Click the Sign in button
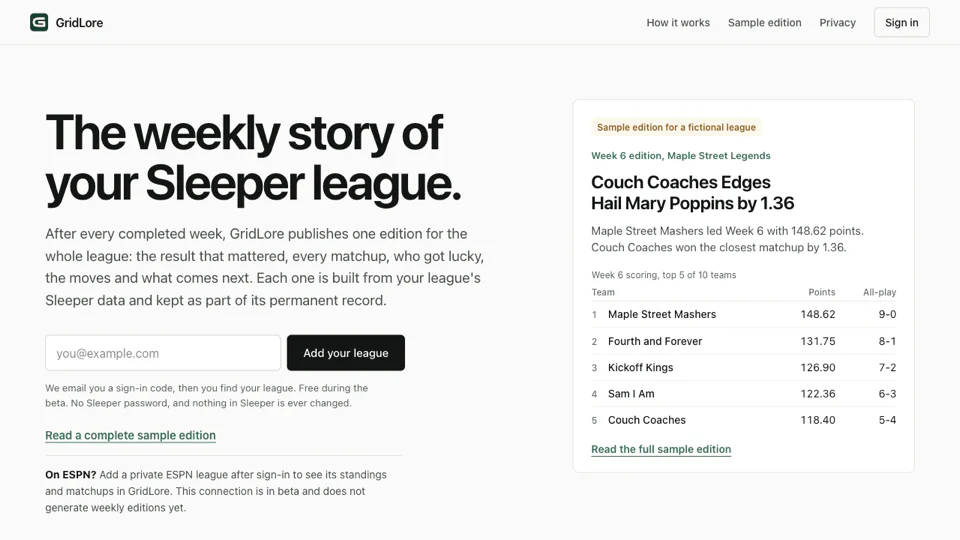 coord(901,23)
